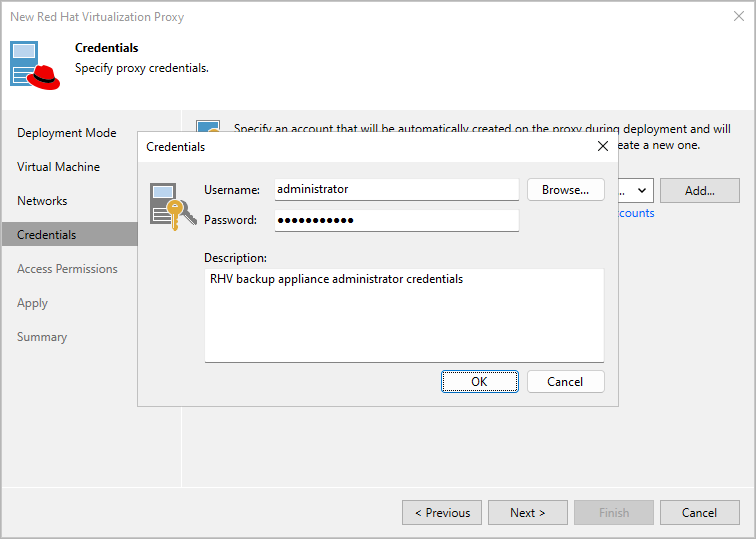The image size is (756, 539).
Task: Click the Red Hat proxy wizard icon
Action: [35, 65]
